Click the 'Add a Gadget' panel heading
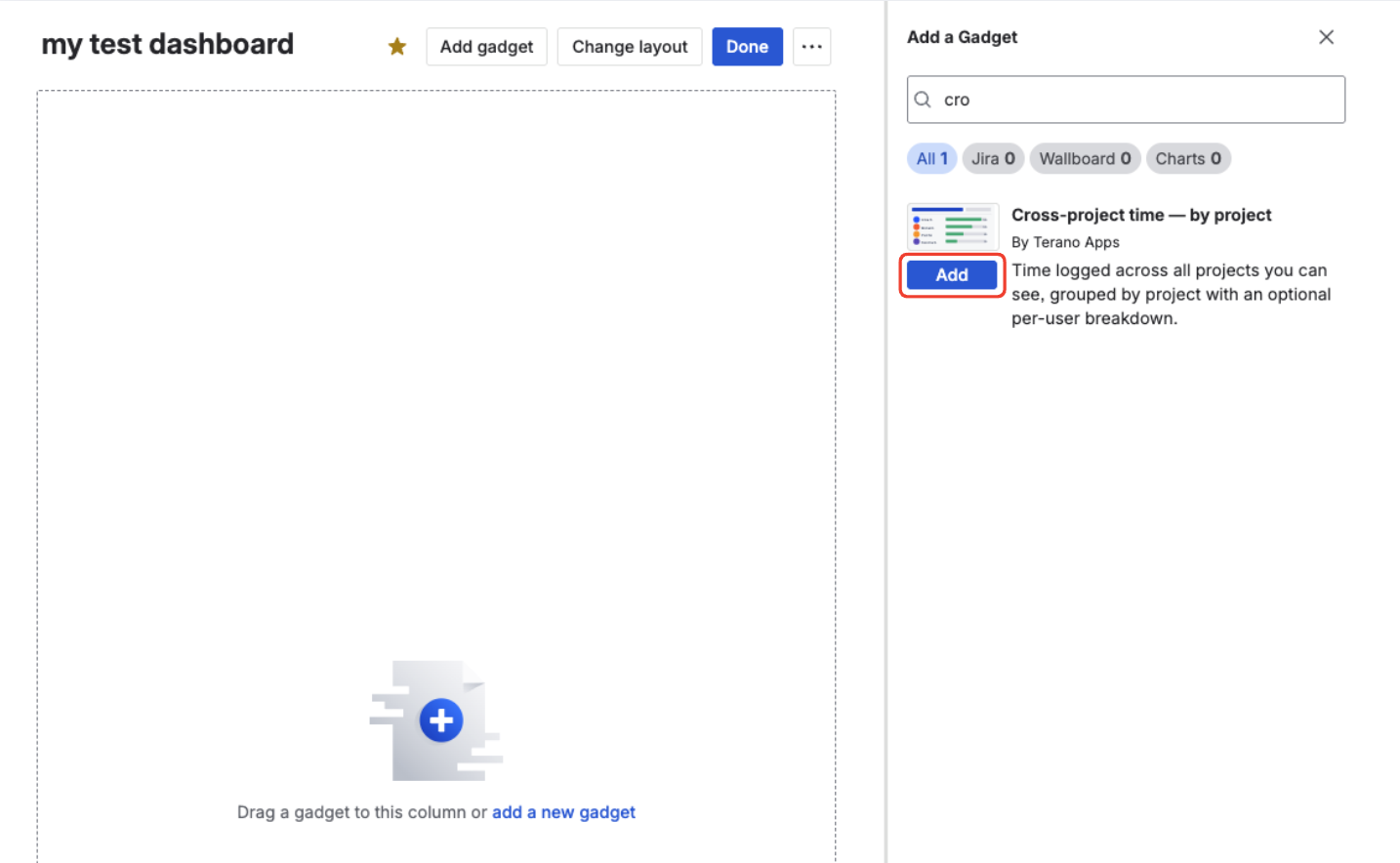This screenshot has height=863, width=1400. click(x=962, y=37)
